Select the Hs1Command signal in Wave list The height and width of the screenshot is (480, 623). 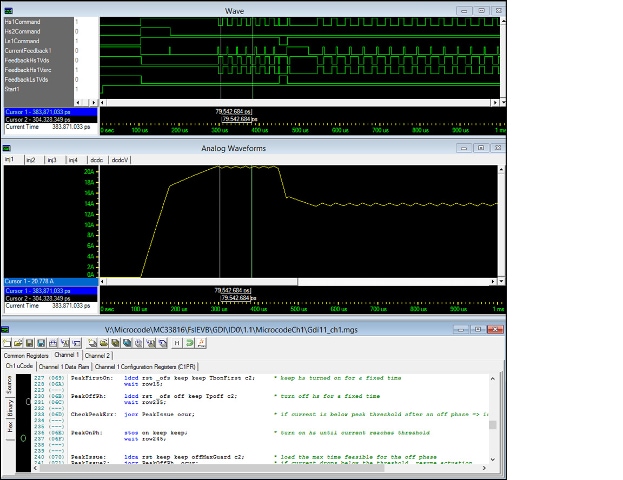click(24, 22)
